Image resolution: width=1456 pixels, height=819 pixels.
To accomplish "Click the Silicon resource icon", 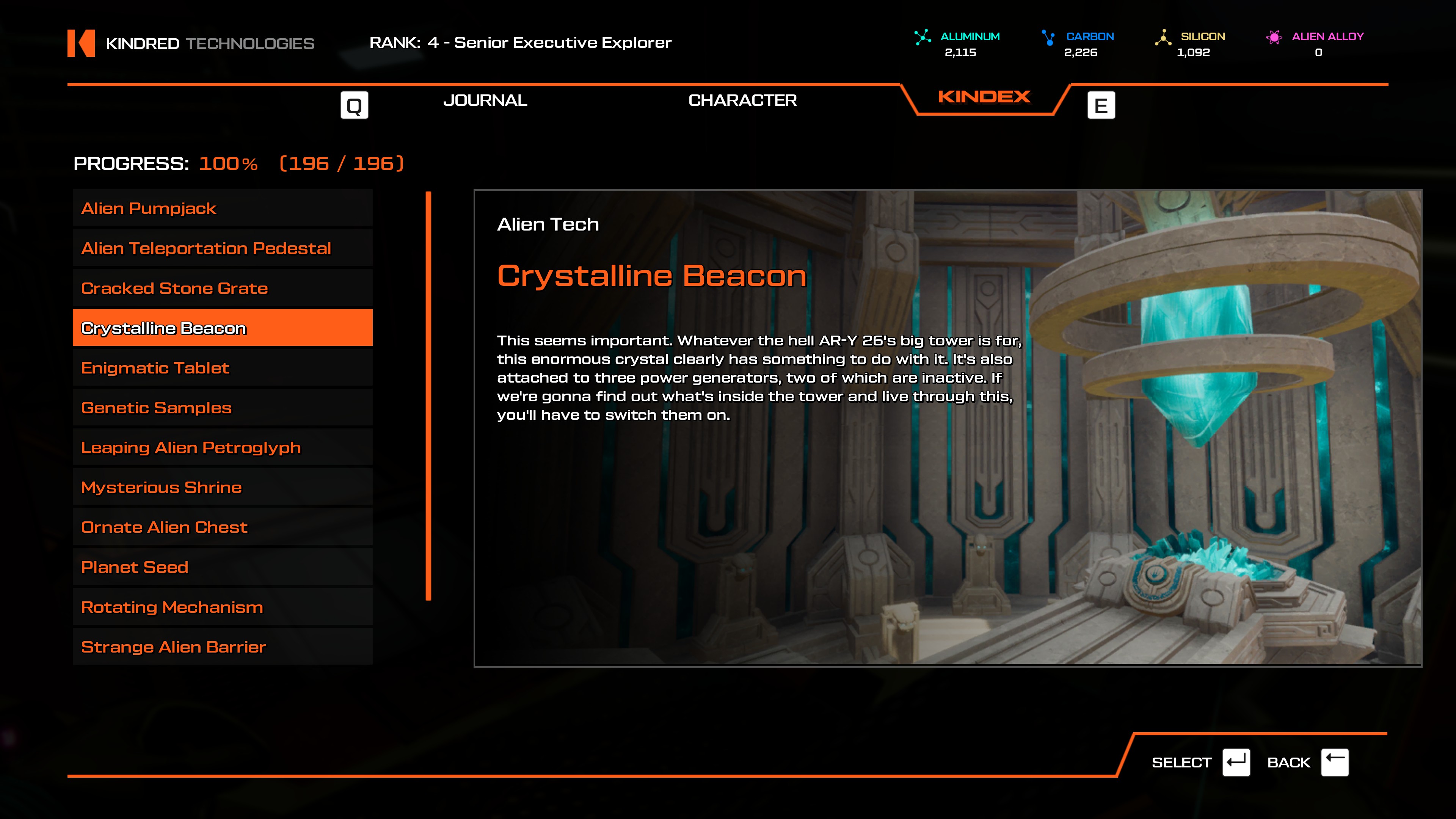I will click(x=1163, y=37).
